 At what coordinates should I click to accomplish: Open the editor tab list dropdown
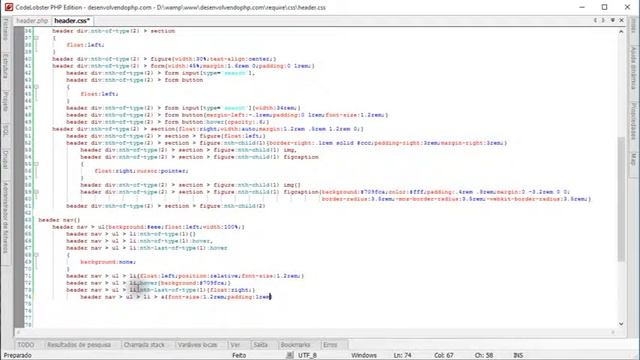[613, 20]
